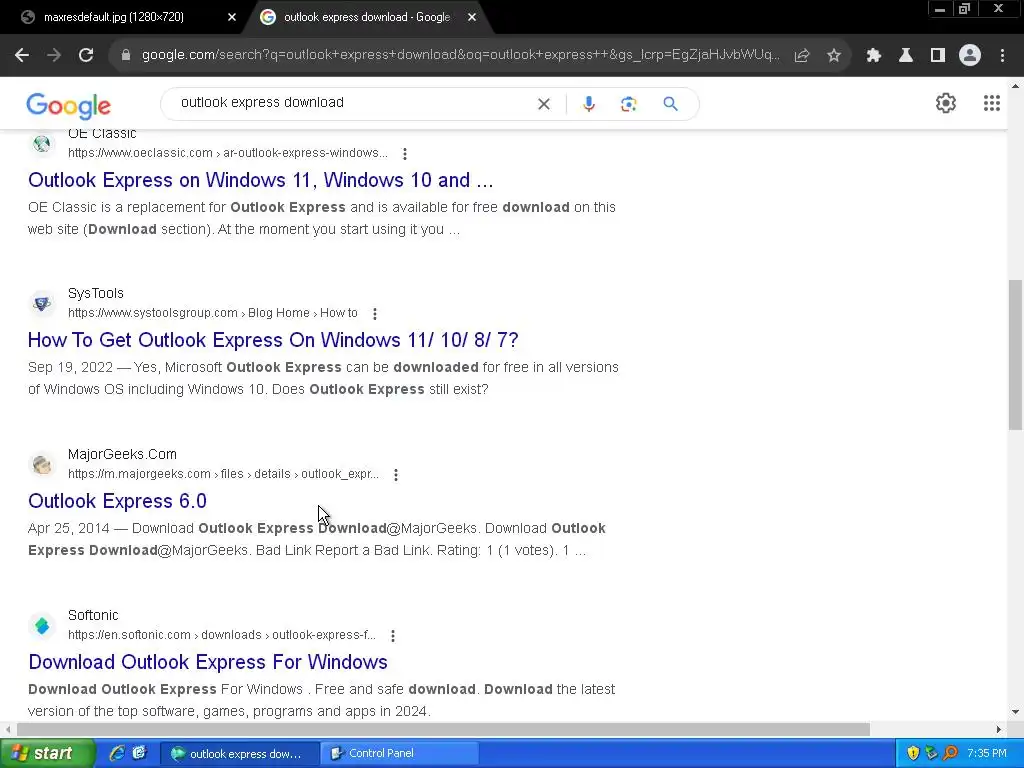Click the horizontal scroll right arrow
1024x768 pixels.
[x=999, y=729]
